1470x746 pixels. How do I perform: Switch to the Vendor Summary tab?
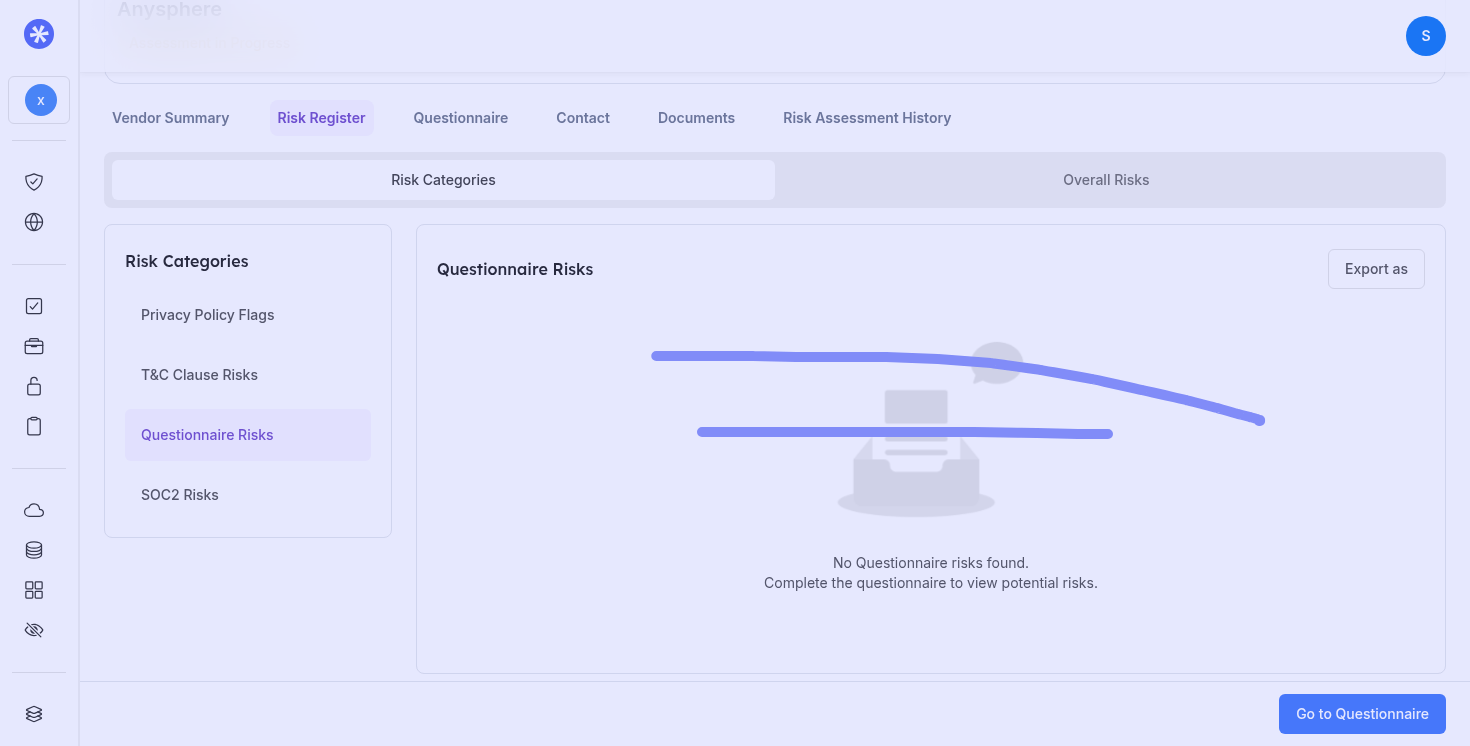coord(170,118)
